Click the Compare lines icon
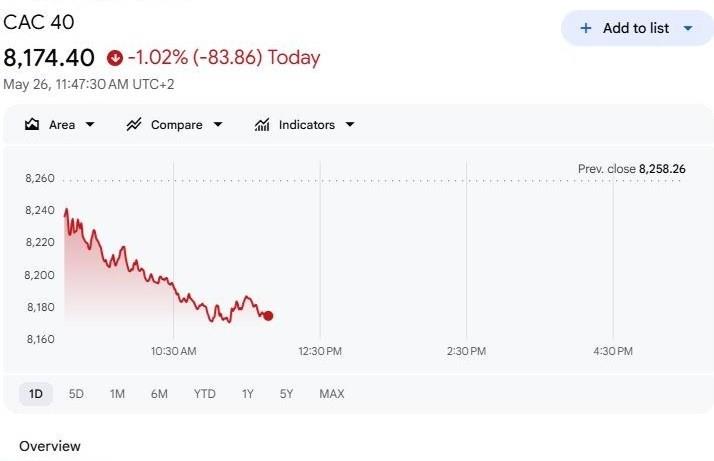Viewport: 714px width, 461px height. point(134,124)
